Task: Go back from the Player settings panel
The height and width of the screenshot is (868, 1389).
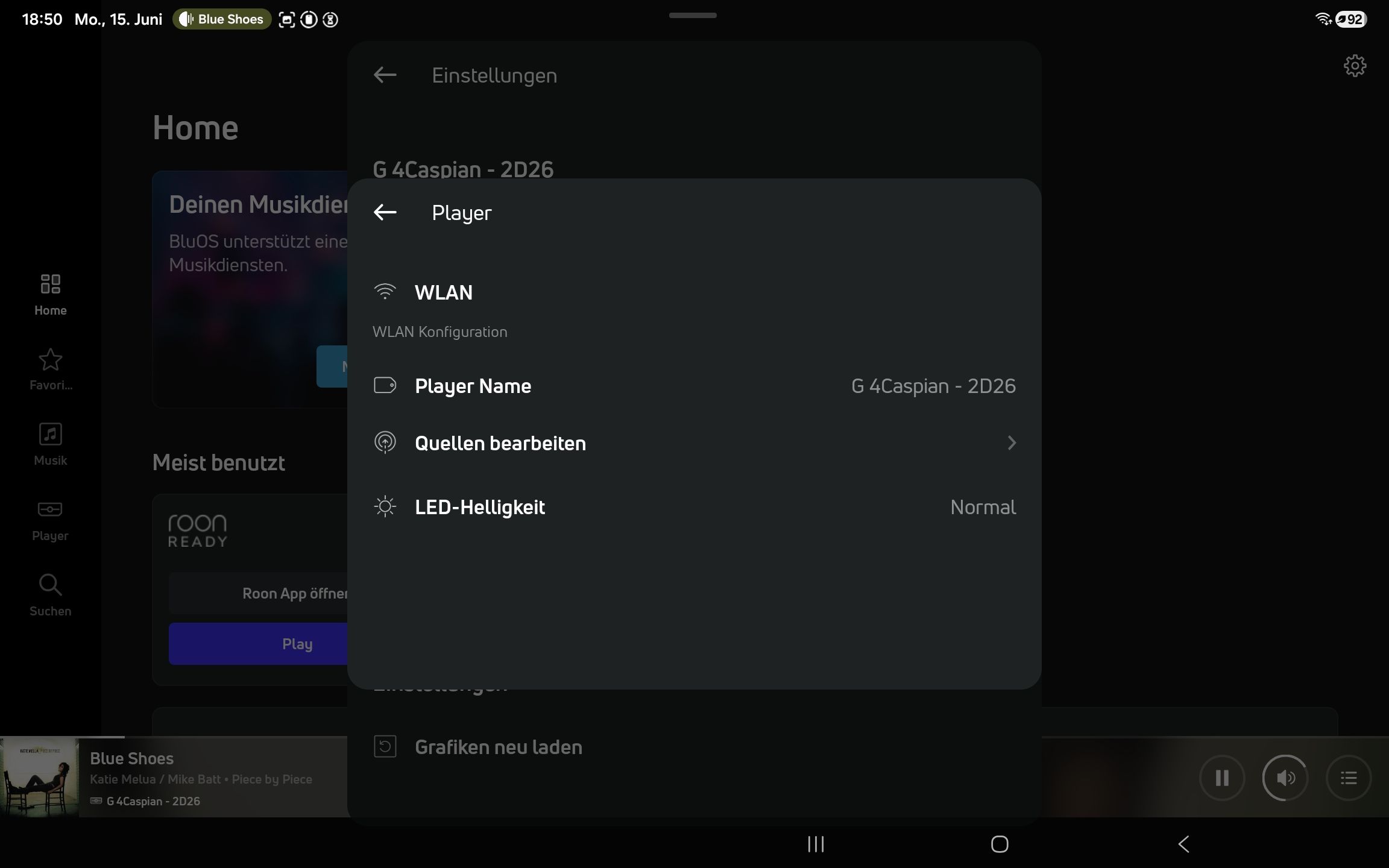Action: click(x=385, y=212)
